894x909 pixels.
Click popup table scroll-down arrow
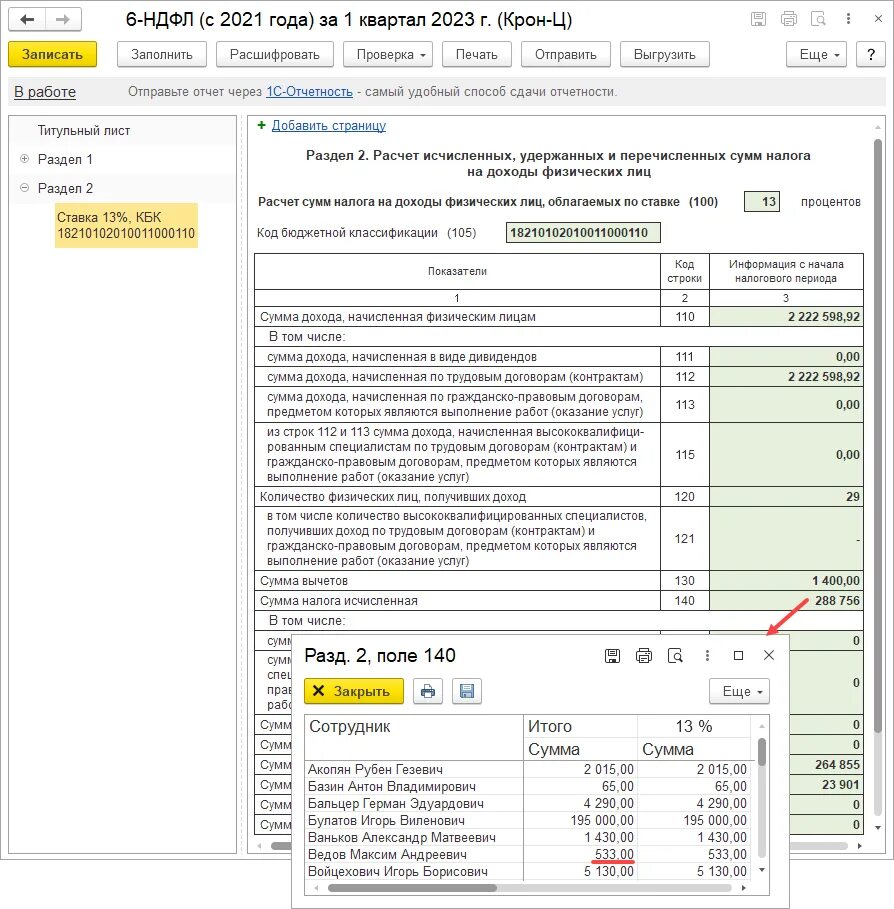[x=762, y=870]
